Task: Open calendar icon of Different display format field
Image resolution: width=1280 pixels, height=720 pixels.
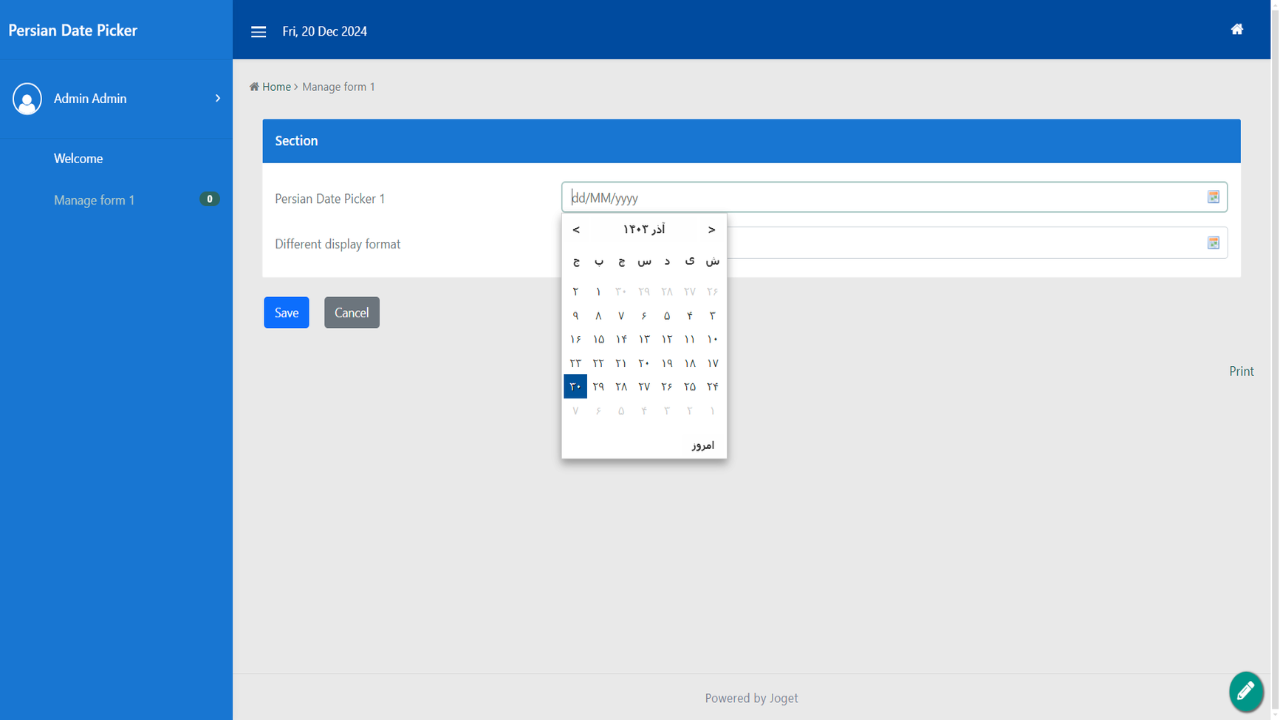Action: [x=1213, y=243]
